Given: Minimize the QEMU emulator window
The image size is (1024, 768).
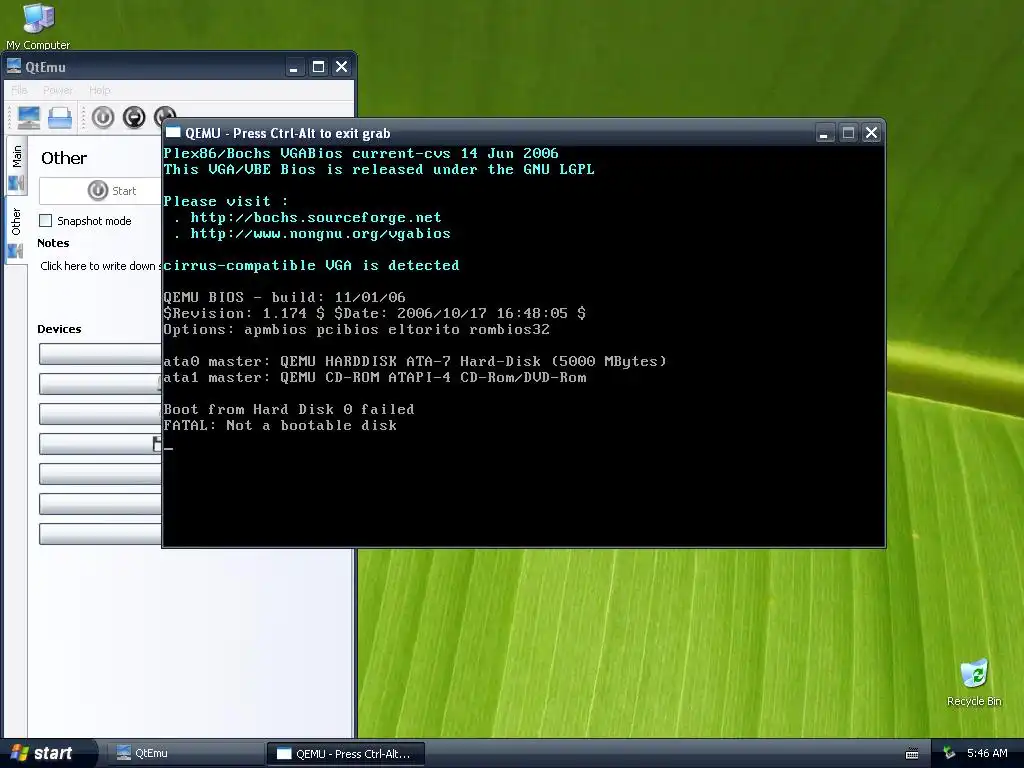Looking at the screenshot, I should point(825,133).
